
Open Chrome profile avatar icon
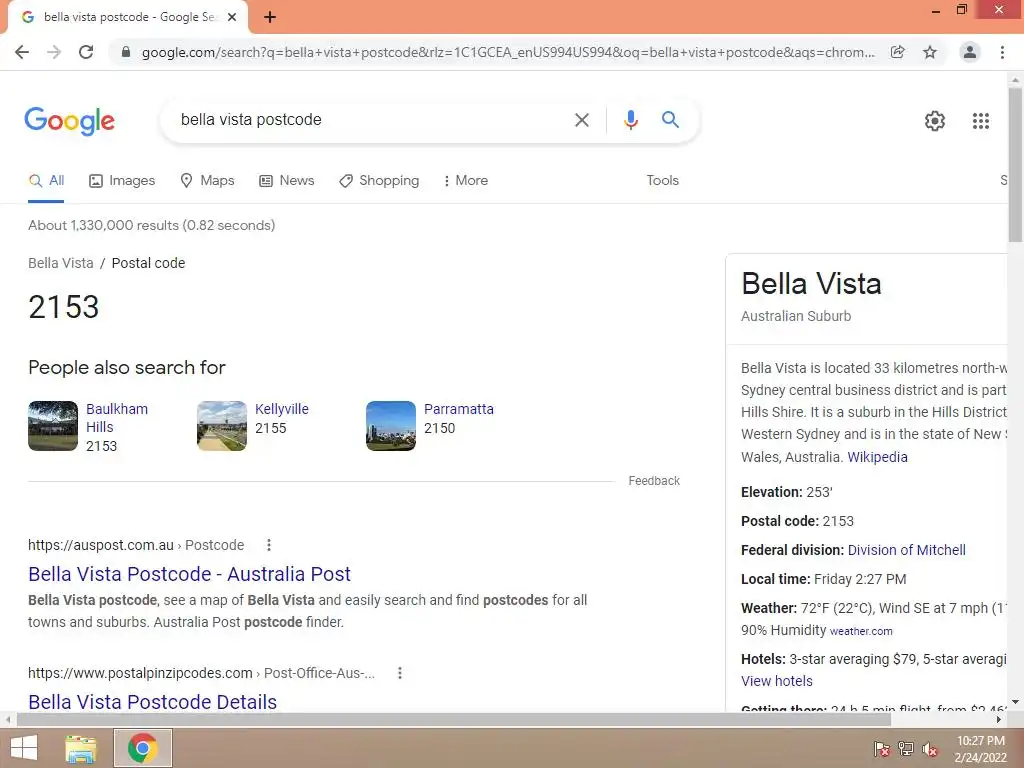pos(970,52)
